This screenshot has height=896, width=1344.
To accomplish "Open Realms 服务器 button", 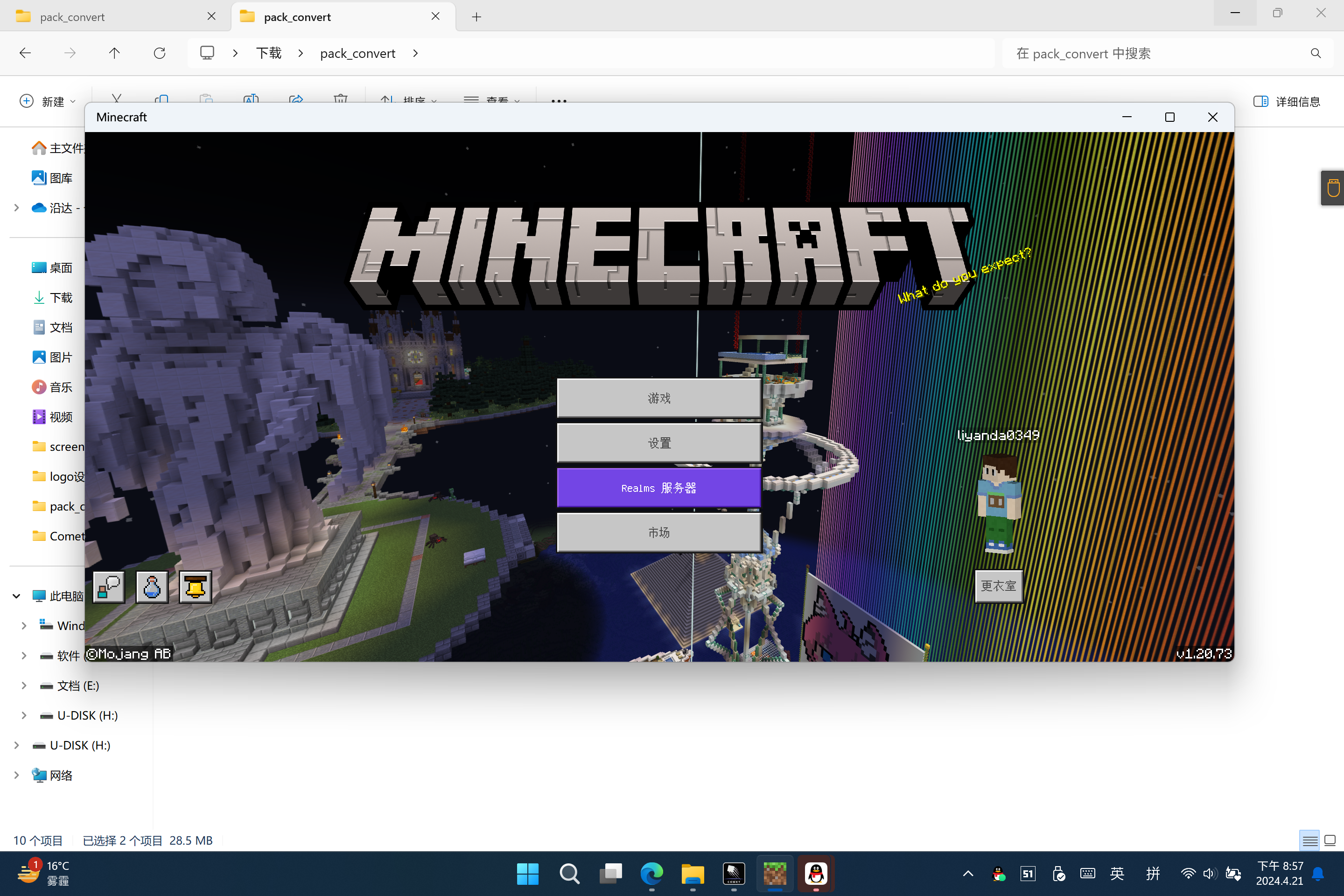I will click(659, 487).
